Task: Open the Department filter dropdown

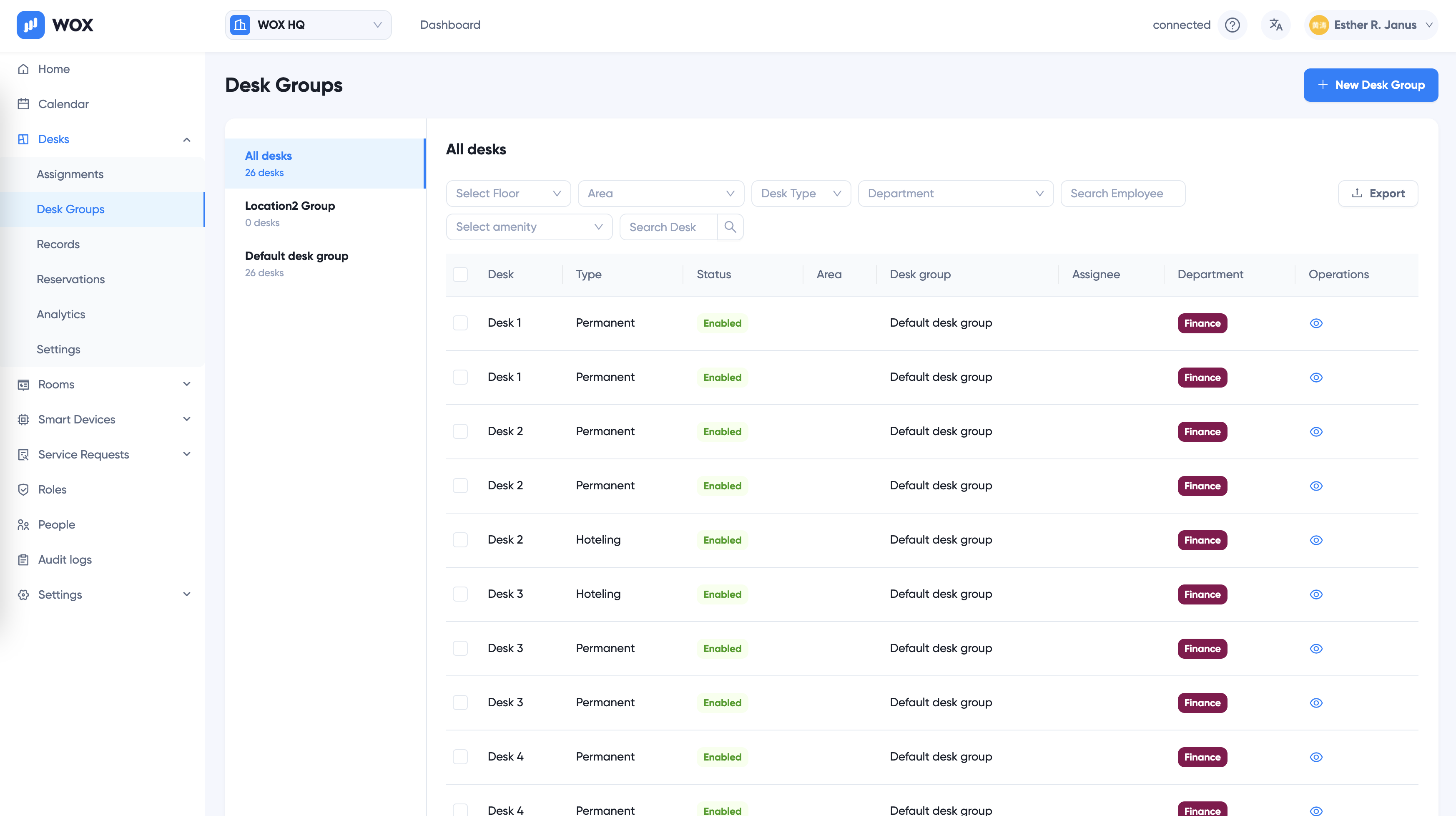Action: point(955,194)
